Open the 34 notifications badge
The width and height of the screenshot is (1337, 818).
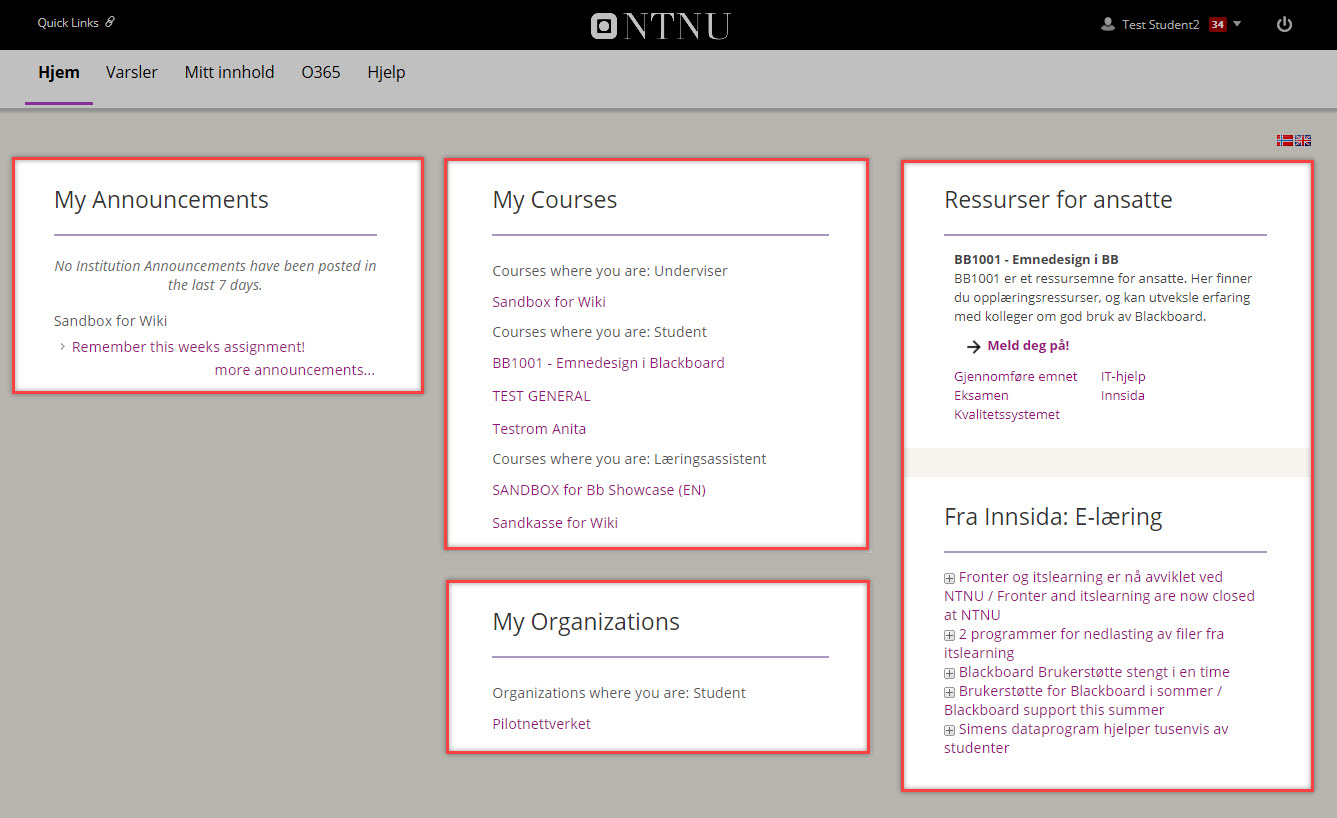click(1217, 24)
